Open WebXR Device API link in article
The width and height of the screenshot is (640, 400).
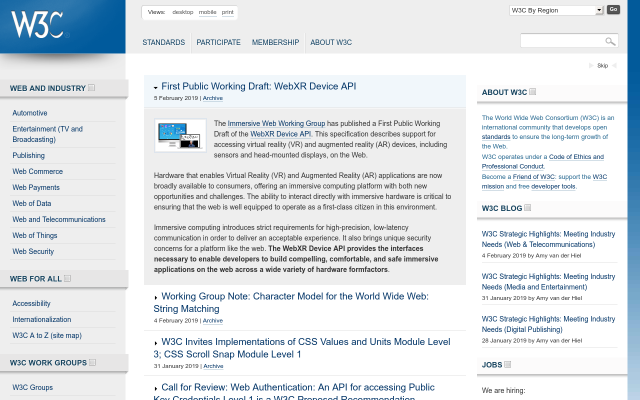[x=280, y=134]
